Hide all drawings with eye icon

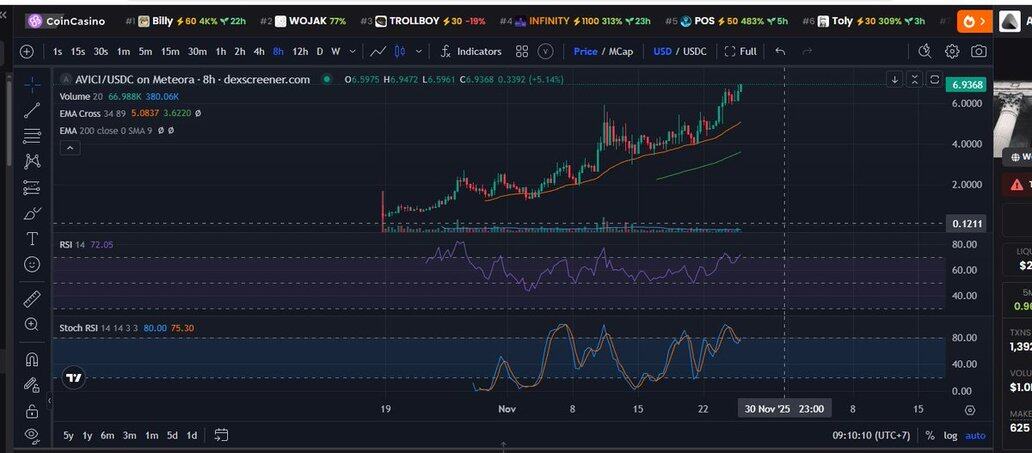(32, 435)
